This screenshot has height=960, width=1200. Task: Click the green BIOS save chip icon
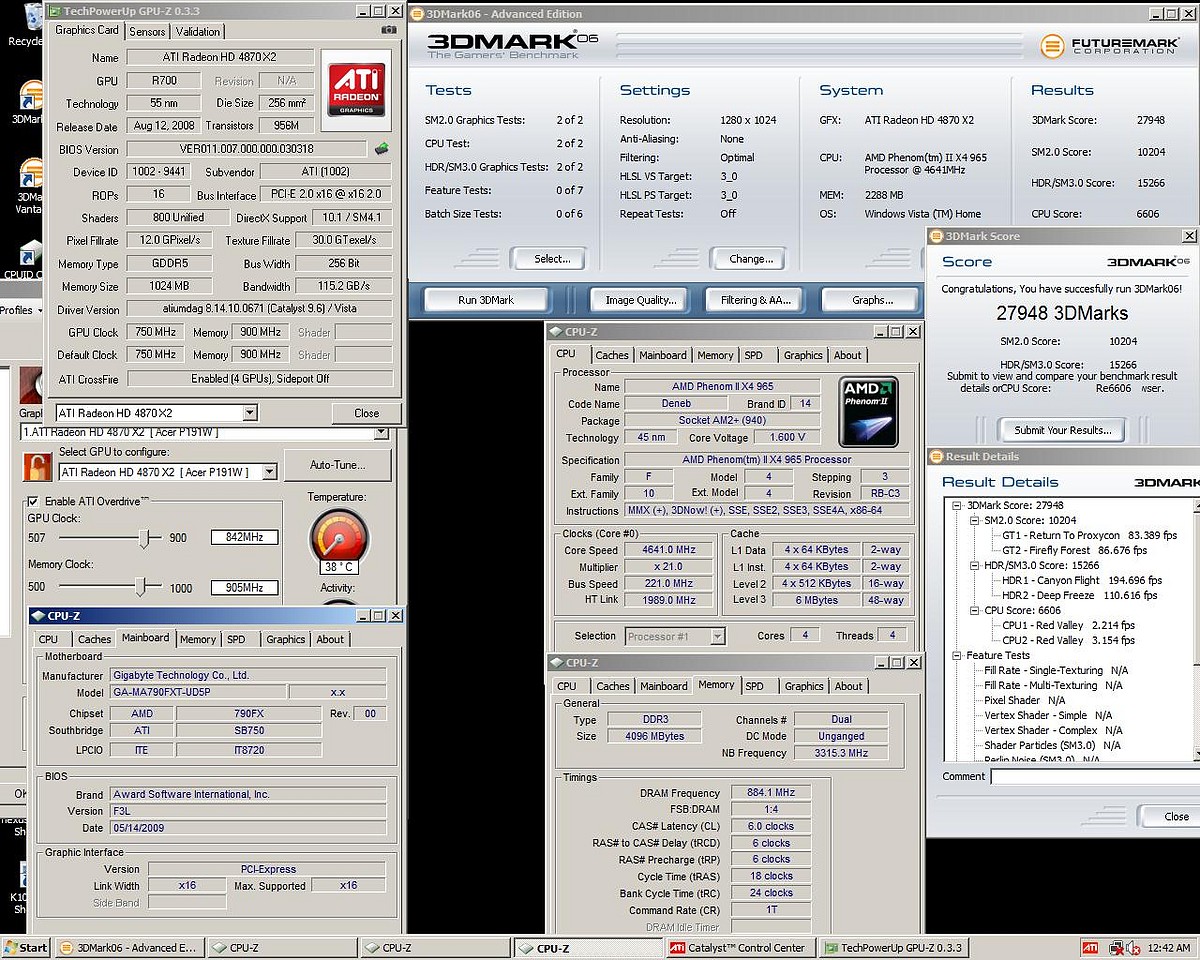381,149
